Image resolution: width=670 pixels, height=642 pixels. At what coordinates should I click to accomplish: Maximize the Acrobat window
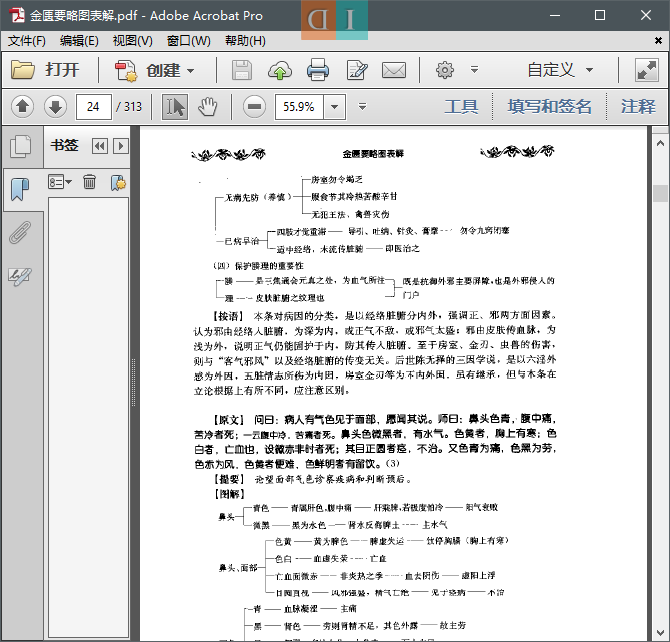tap(600, 15)
